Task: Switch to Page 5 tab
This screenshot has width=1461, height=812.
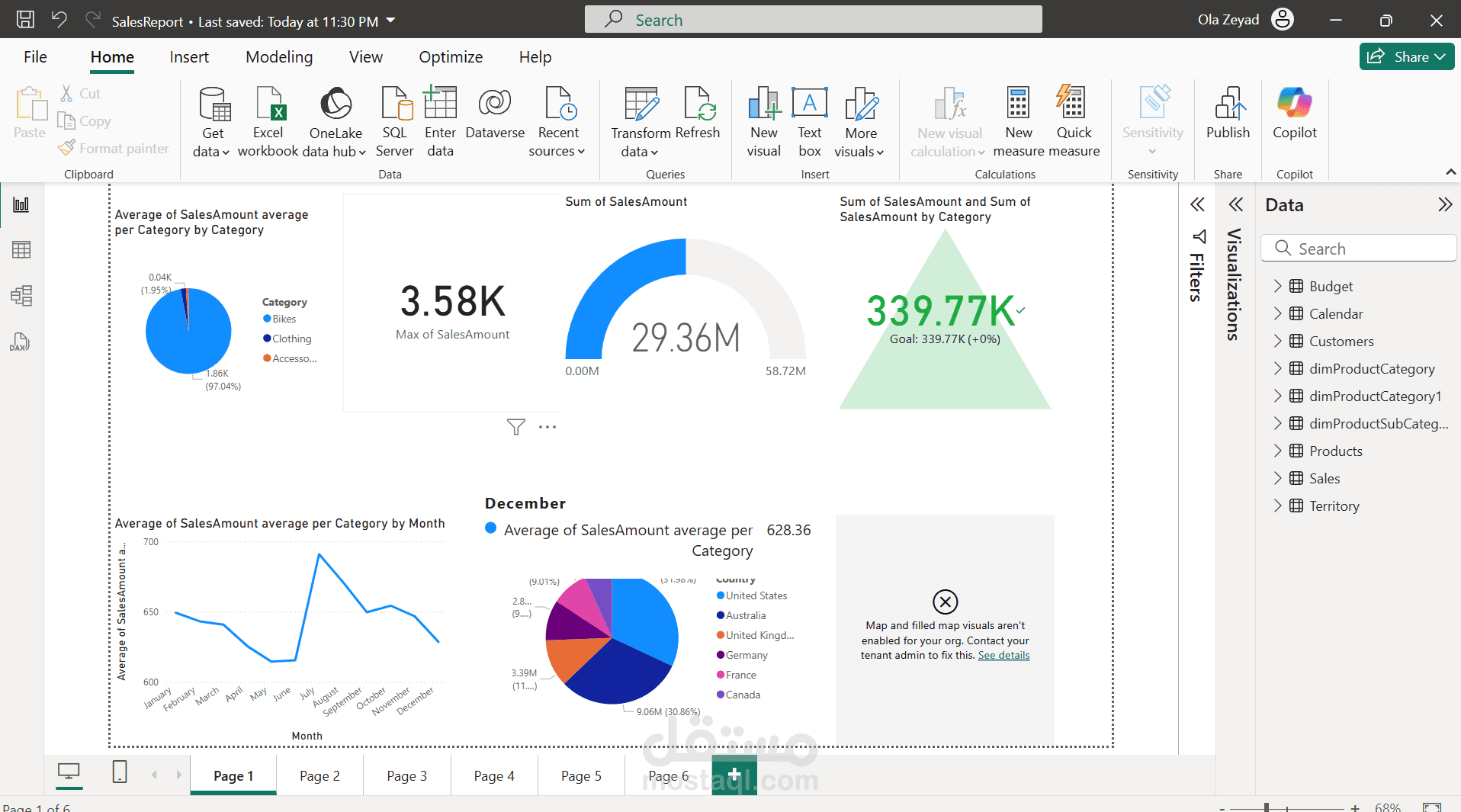Action: [581, 775]
